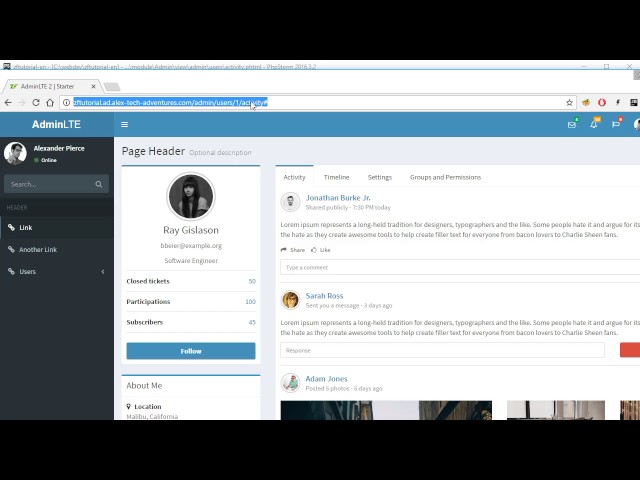Open the notifications bell icon

pos(594,124)
